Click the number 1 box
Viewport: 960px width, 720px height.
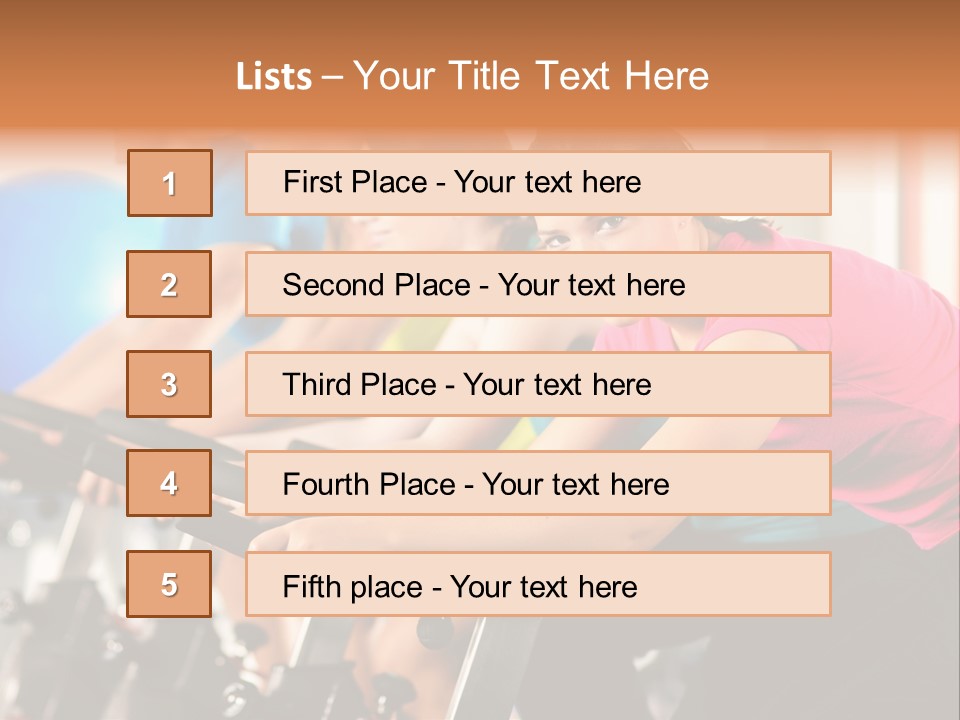pos(170,183)
